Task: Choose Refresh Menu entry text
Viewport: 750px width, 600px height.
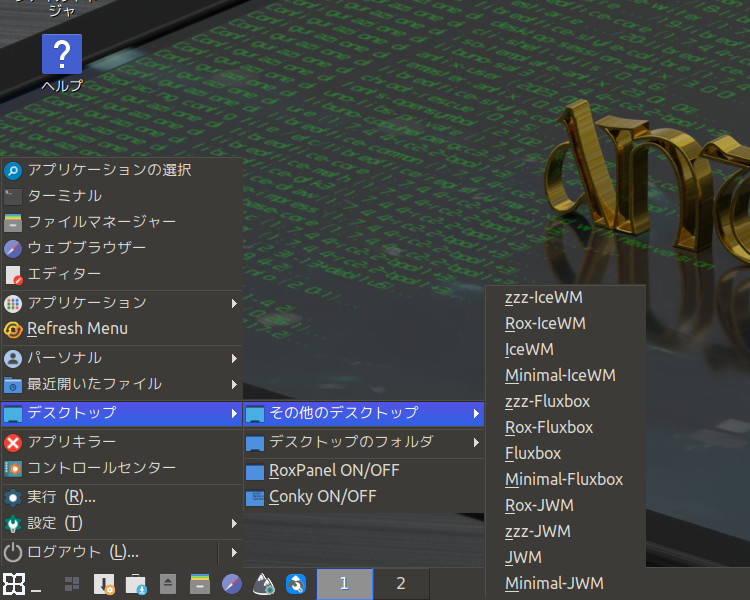Action: click(x=77, y=329)
